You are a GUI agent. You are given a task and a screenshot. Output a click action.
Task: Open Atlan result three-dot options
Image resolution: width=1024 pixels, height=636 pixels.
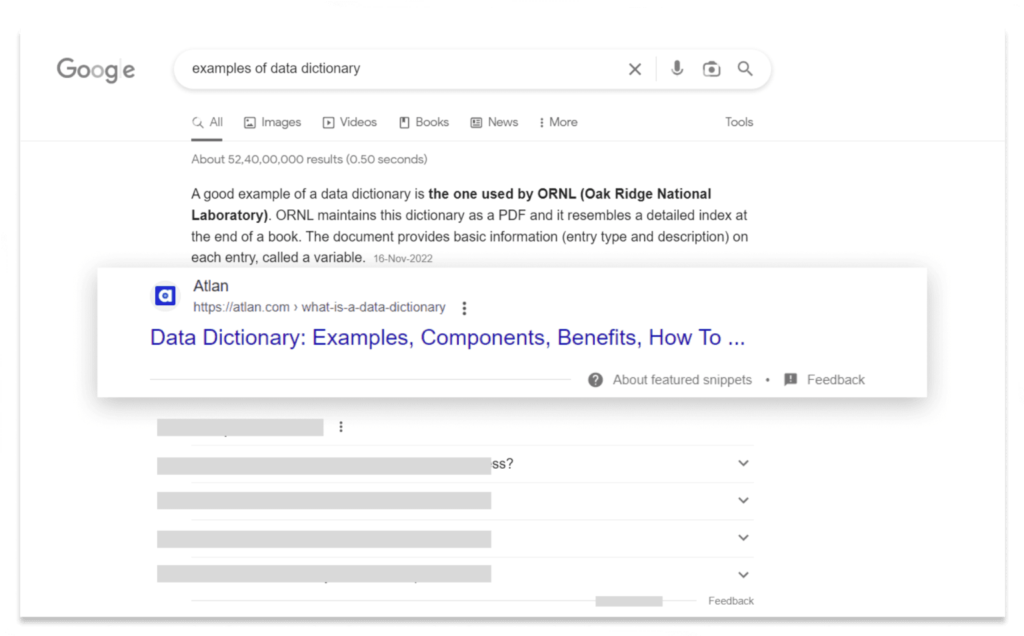[464, 308]
